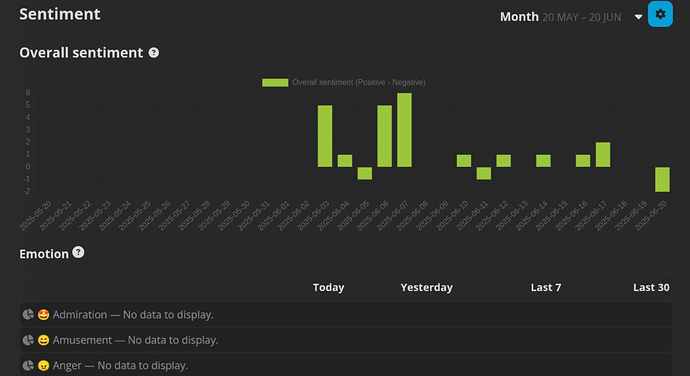Screen dimensions: 690x376
Task: Click the negative bar for 2025-06-20
Action: (x=662, y=179)
